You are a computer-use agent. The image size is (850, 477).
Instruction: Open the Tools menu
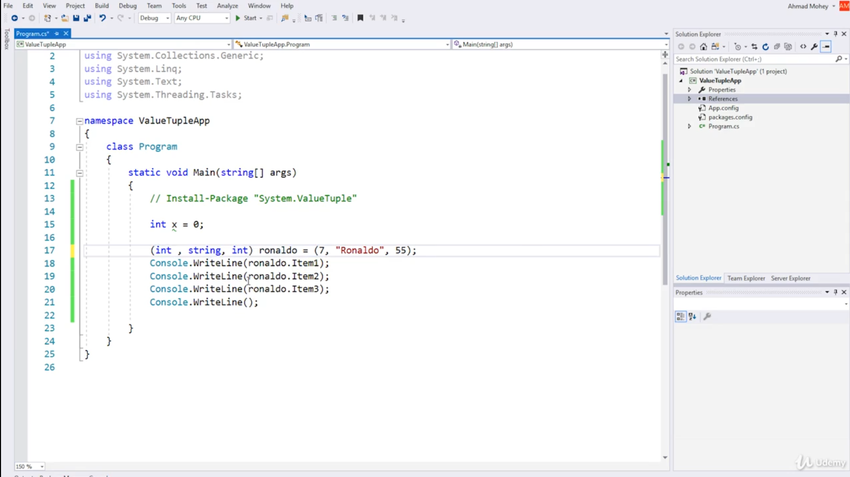point(179,6)
